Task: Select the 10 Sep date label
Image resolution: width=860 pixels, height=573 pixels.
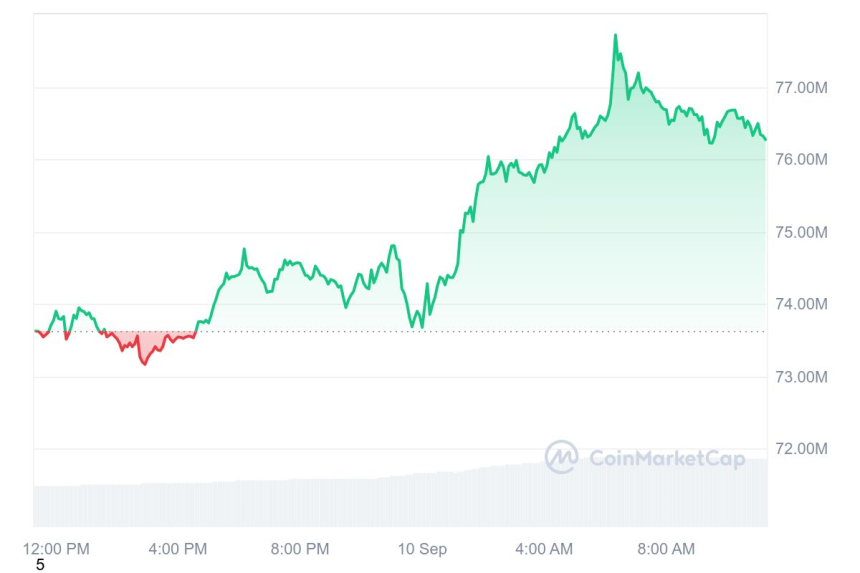Action: 422,549
